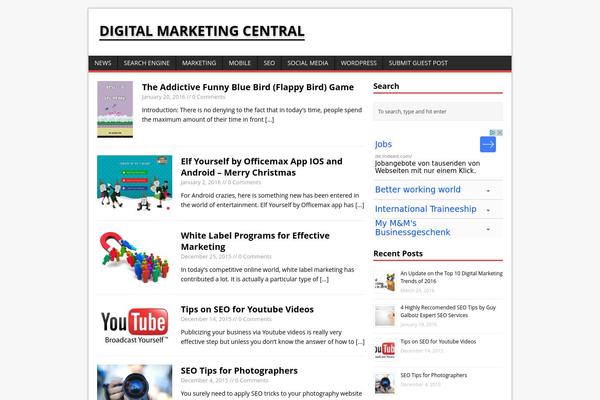
Task: Click [...] read more in White Label excerpt
Action: (324, 279)
